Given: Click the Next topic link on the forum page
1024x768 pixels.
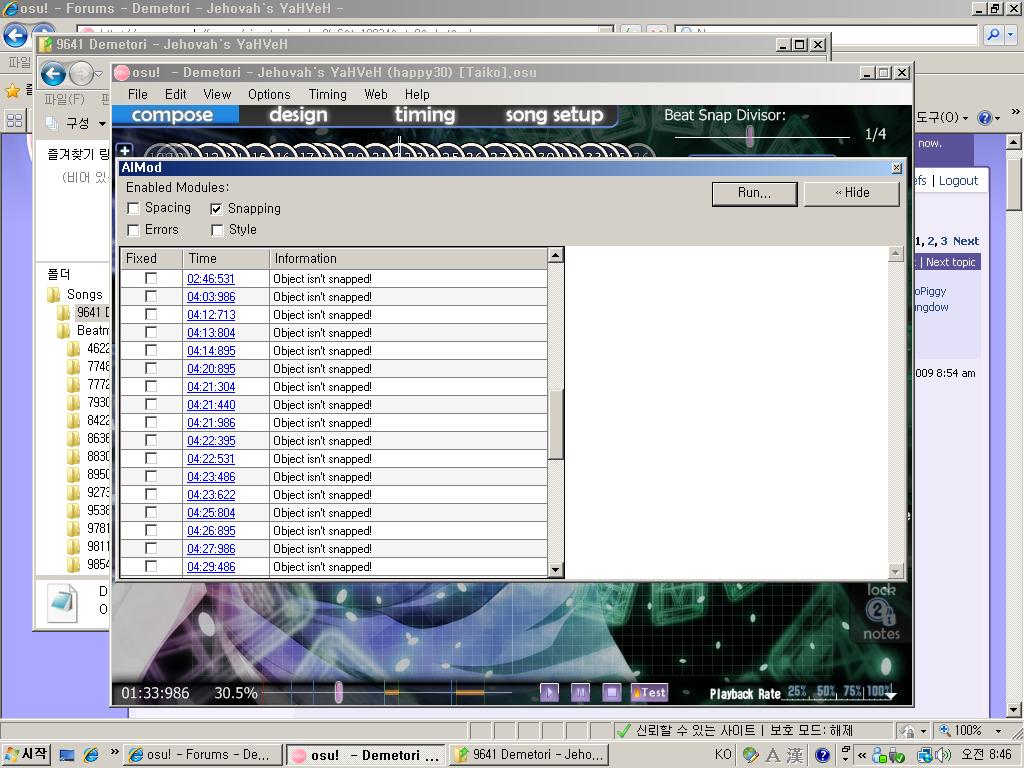Looking at the screenshot, I should pyautogui.click(x=950, y=262).
